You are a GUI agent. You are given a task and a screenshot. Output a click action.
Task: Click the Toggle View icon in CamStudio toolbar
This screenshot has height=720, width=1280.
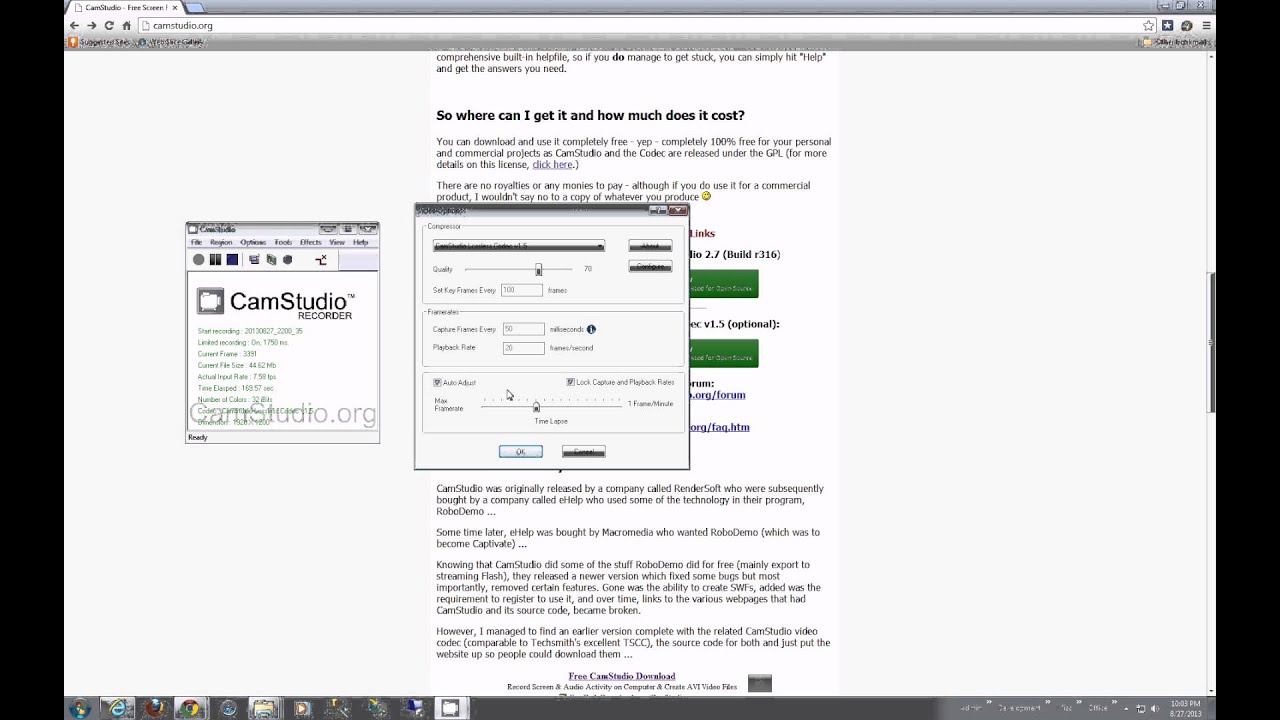254,260
